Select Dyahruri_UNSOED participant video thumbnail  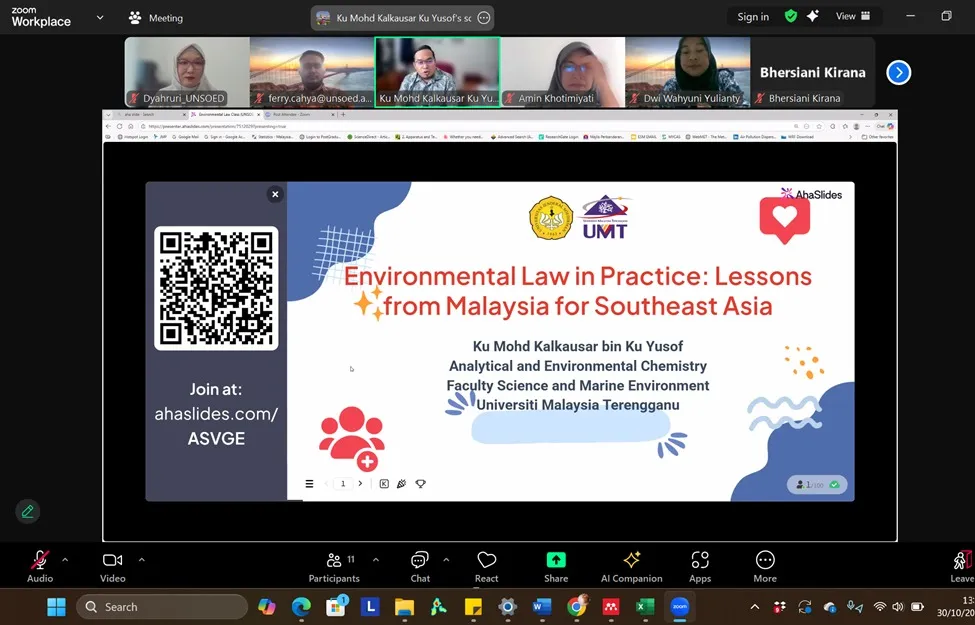pos(187,72)
